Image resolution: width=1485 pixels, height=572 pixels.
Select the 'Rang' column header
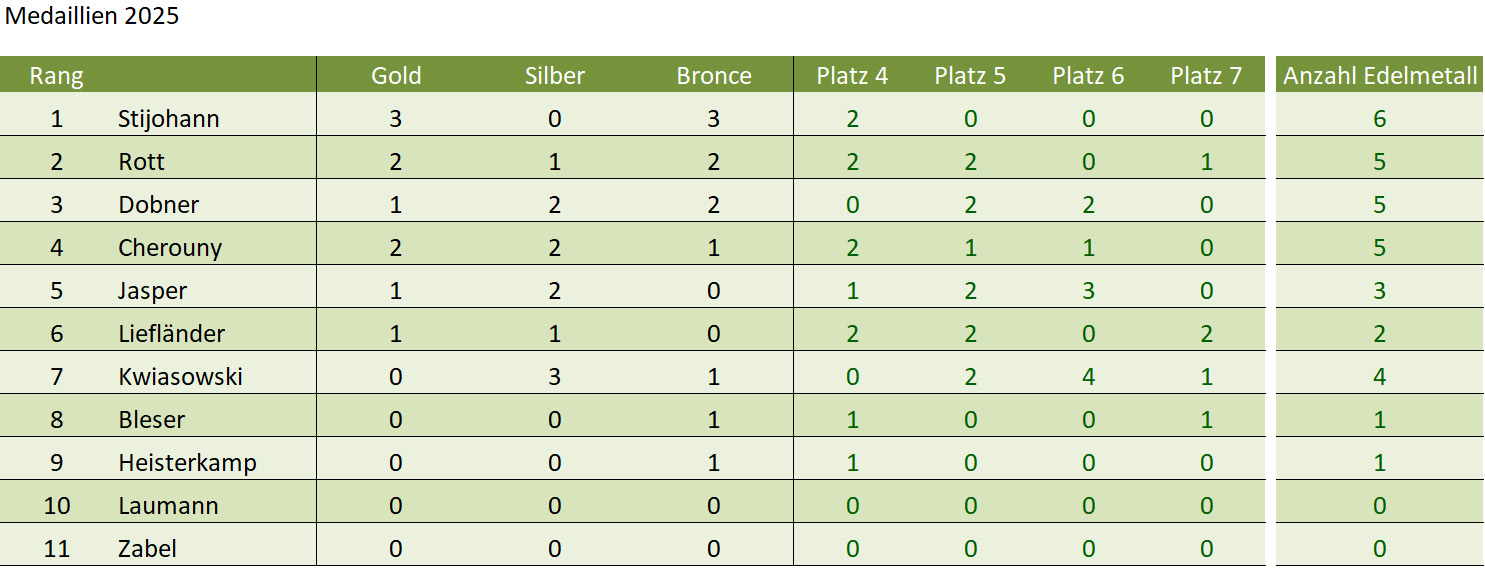56,76
